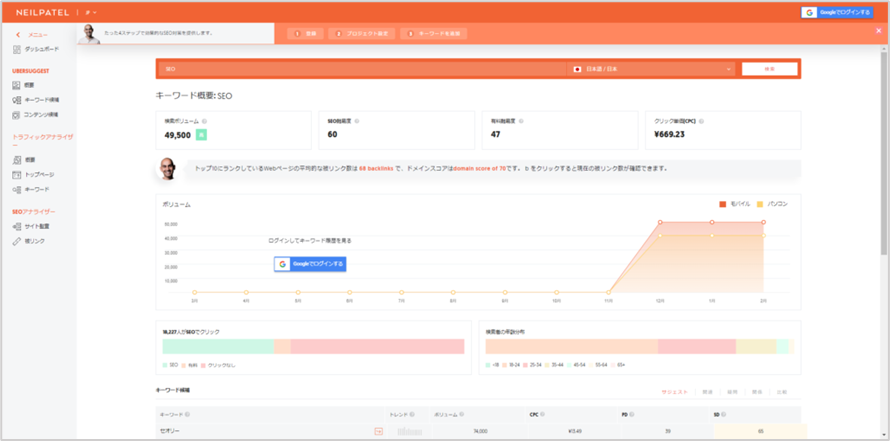
Task: Click the trend sparkline in セオリー row
Action: click(x=409, y=431)
